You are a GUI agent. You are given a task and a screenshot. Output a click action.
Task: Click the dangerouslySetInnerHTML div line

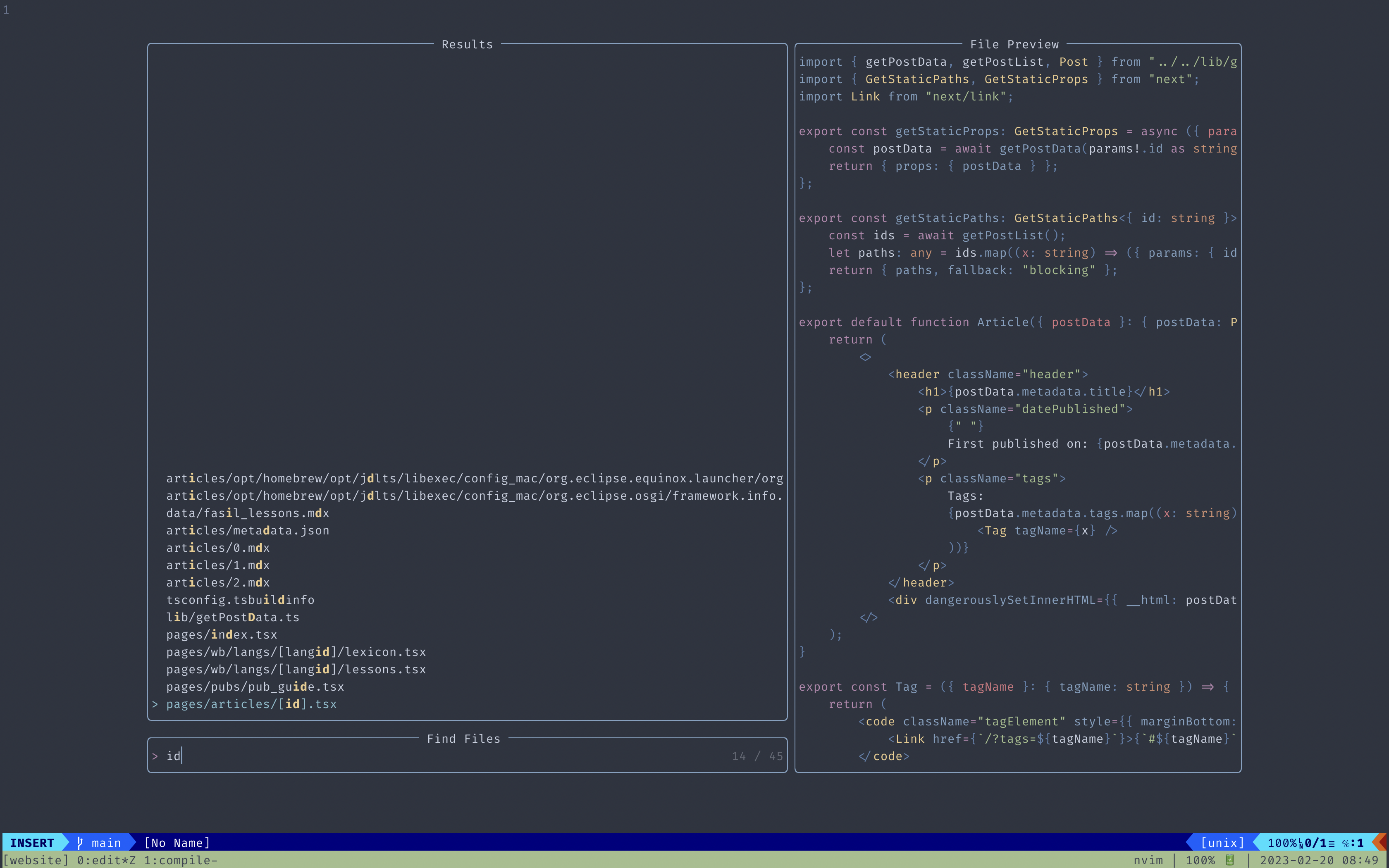(x=1062, y=600)
